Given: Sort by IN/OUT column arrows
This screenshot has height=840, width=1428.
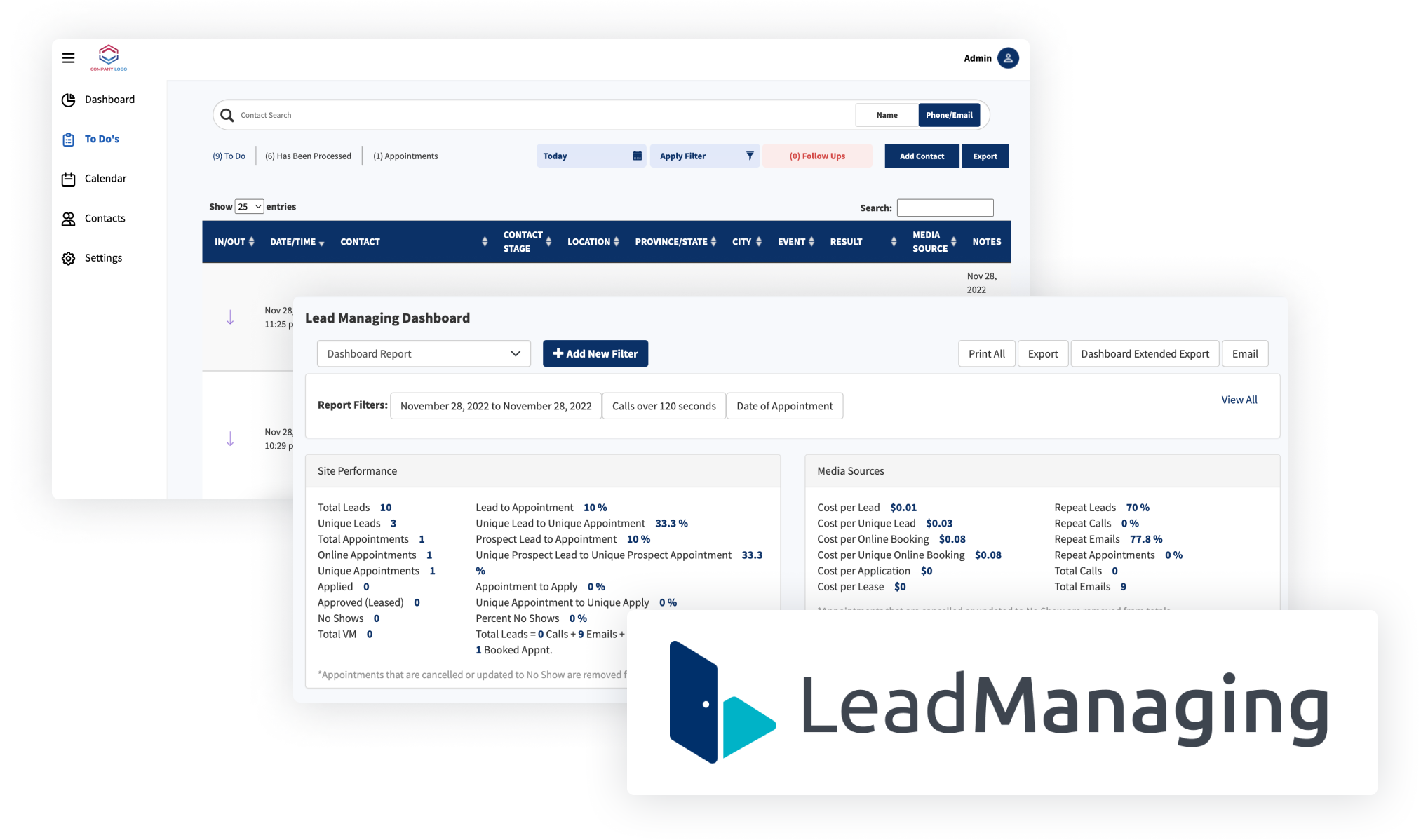Looking at the screenshot, I should click(x=251, y=241).
